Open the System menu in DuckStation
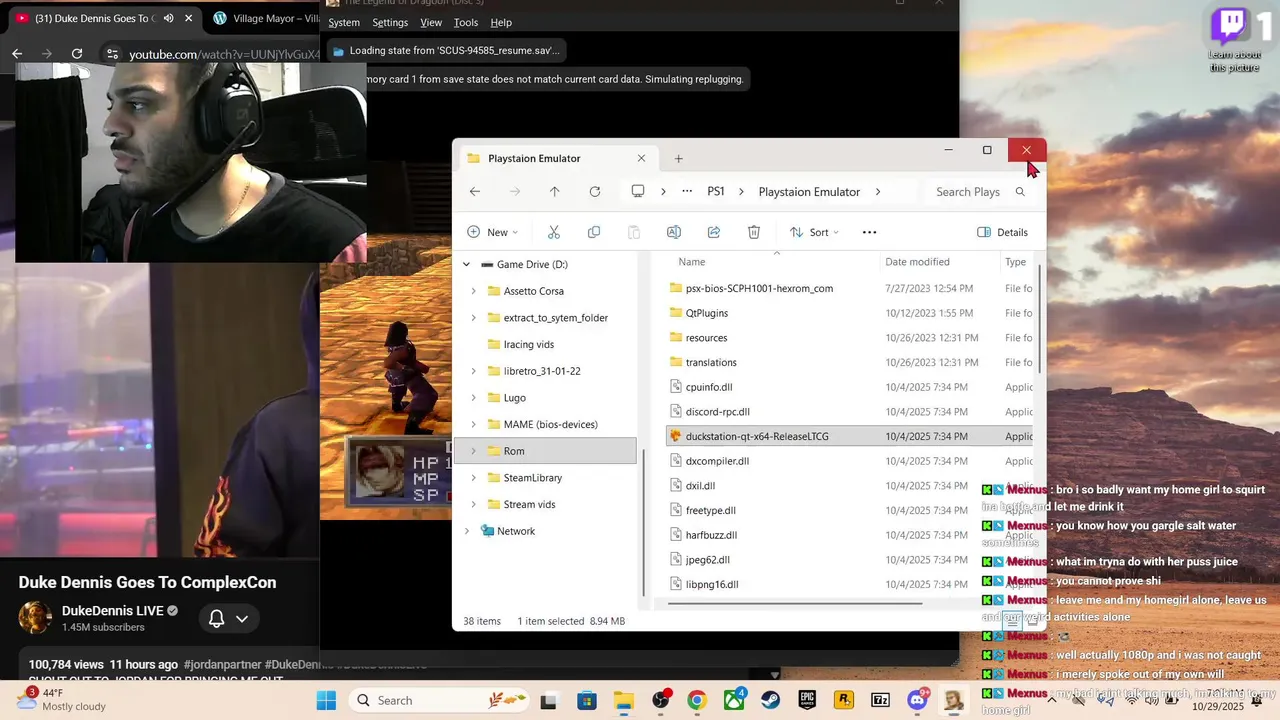1280x720 pixels. click(x=344, y=23)
